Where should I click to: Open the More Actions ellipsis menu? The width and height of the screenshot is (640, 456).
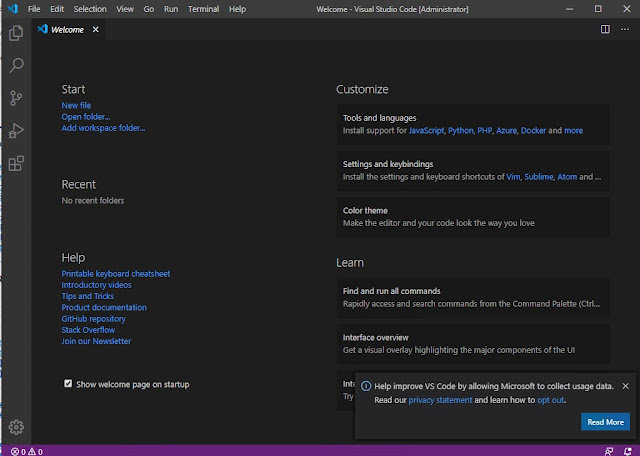pyautogui.click(x=625, y=29)
